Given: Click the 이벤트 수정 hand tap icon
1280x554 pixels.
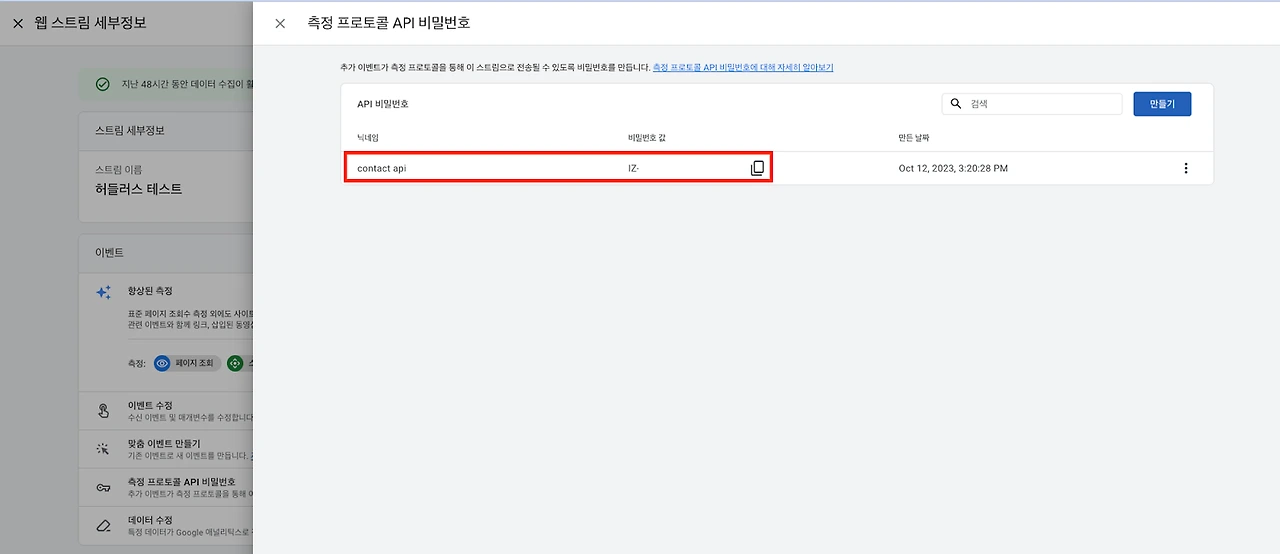Looking at the screenshot, I should coord(103,410).
